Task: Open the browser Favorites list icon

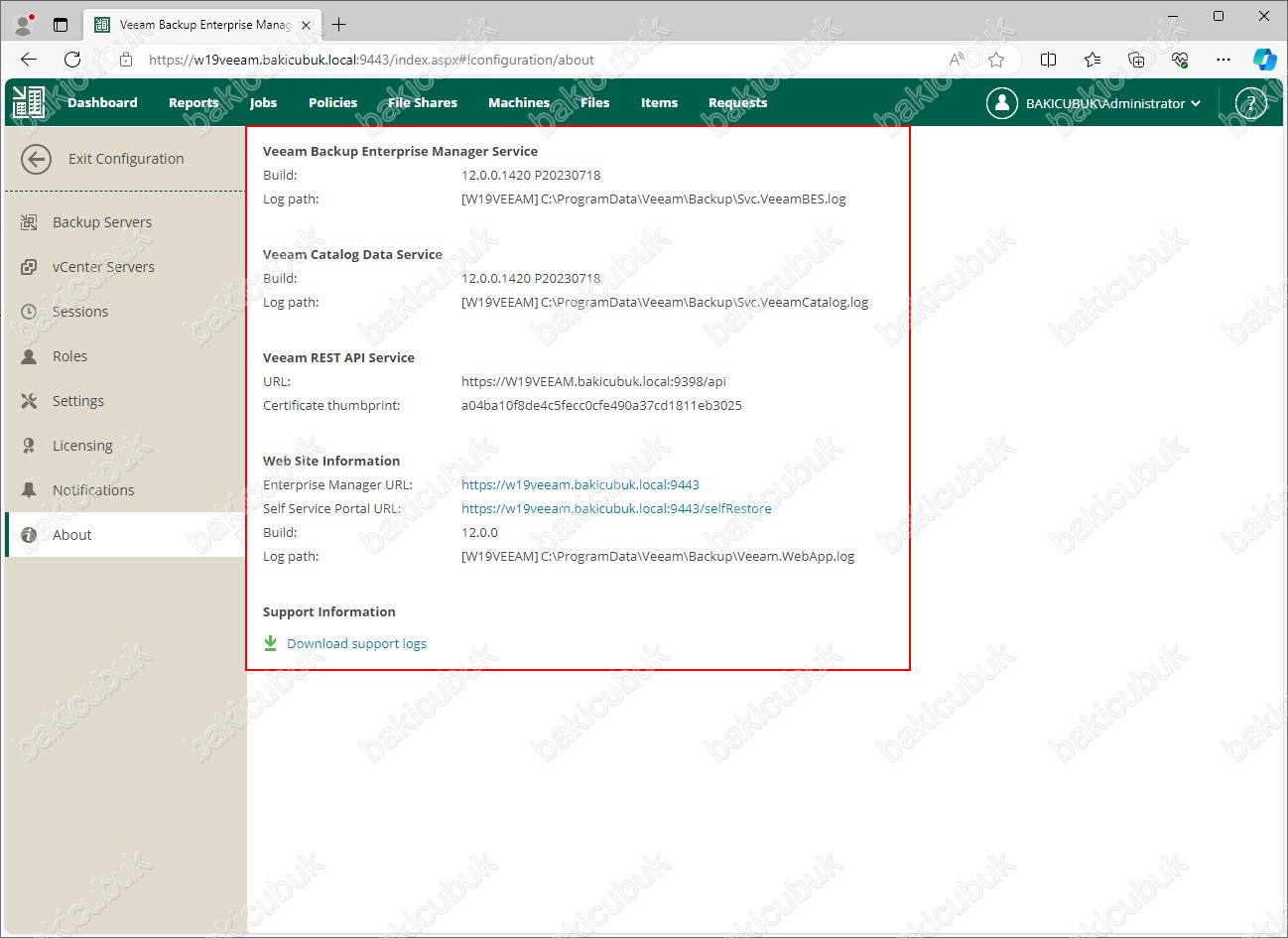Action: pos(1093,60)
